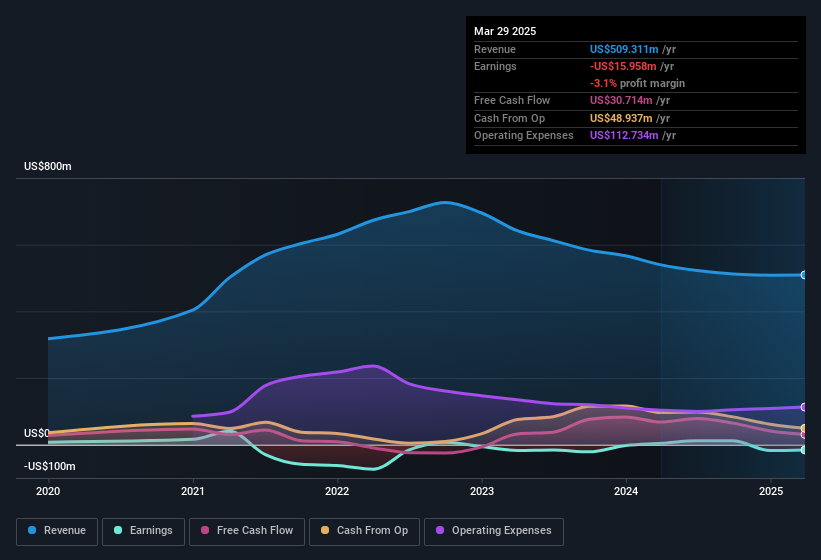Click the US$509.311m revenue value
Viewport: 821px width, 560px height.
[624, 49]
